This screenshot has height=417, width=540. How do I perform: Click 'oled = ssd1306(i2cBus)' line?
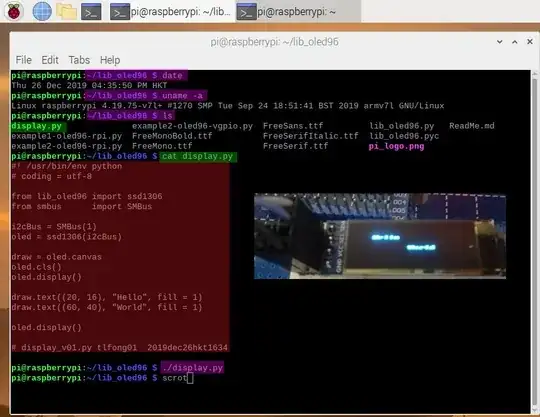(66, 237)
